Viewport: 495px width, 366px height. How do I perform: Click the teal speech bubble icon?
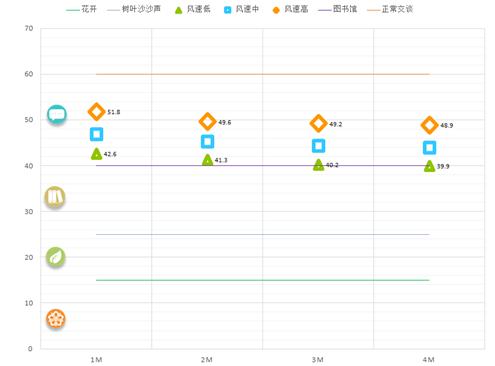tap(57, 115)
